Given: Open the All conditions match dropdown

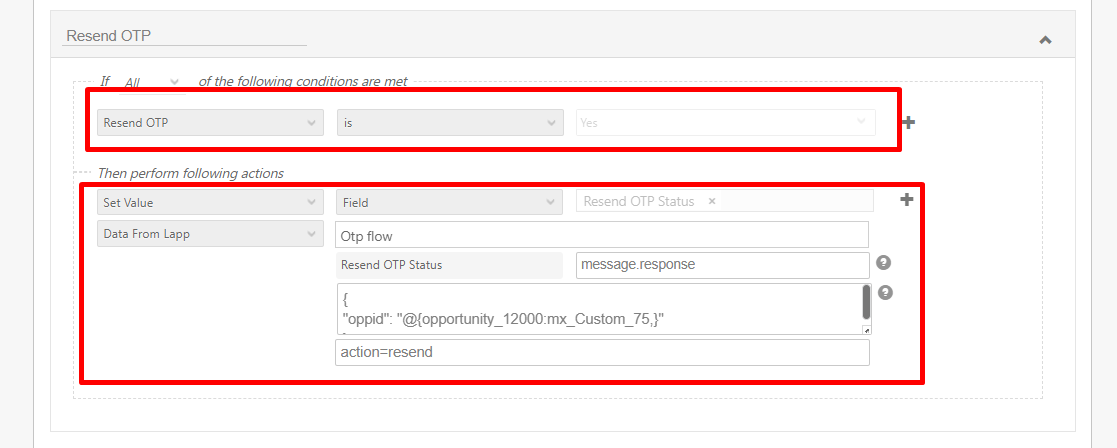Looking at the screenshot, I should tap(152, 82).
